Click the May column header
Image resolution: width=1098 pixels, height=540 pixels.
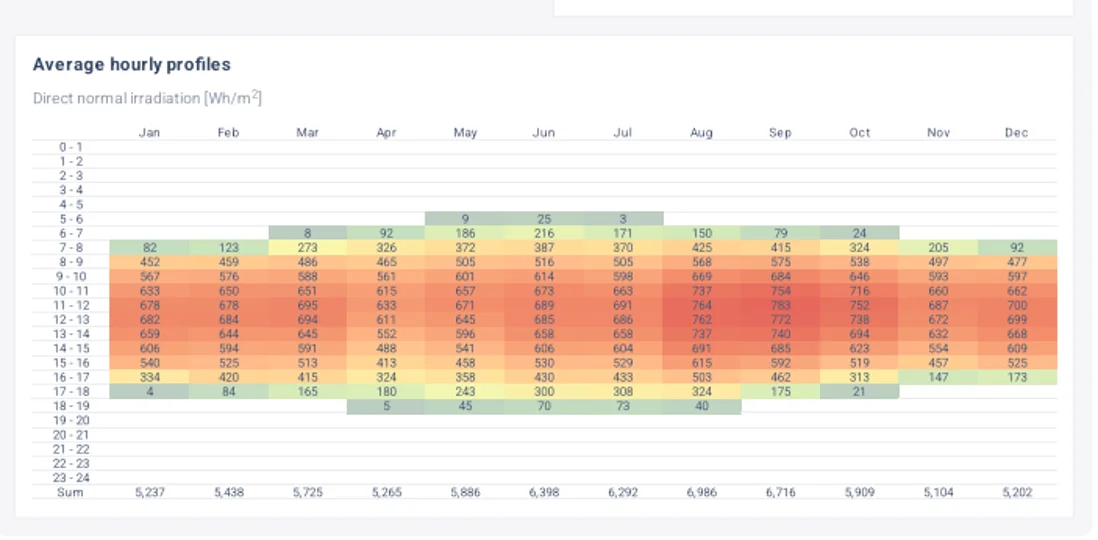pos(465,133)
